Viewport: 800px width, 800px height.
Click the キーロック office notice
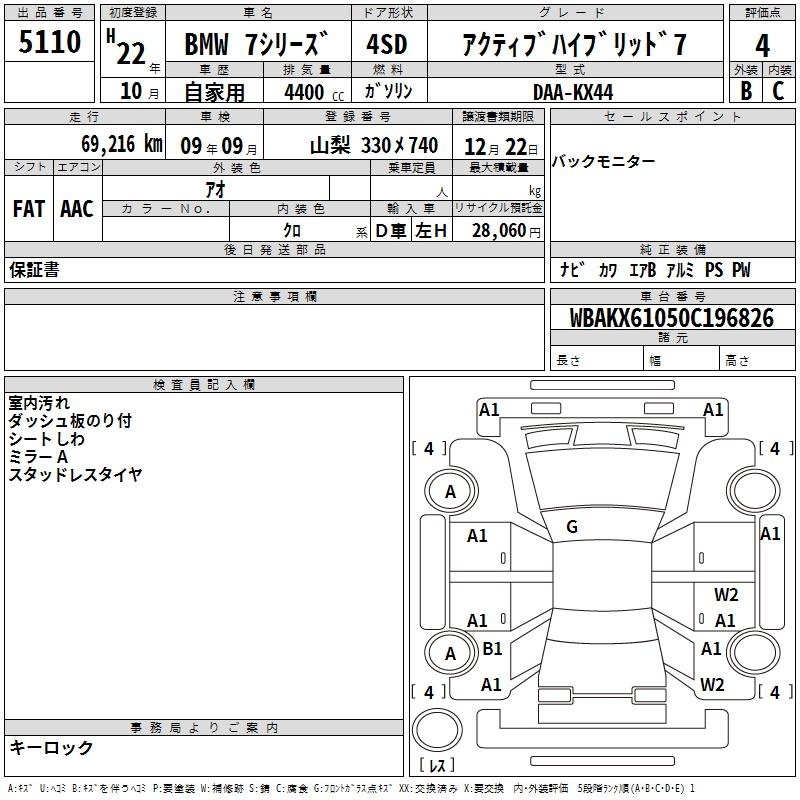(x=52, y=748)
